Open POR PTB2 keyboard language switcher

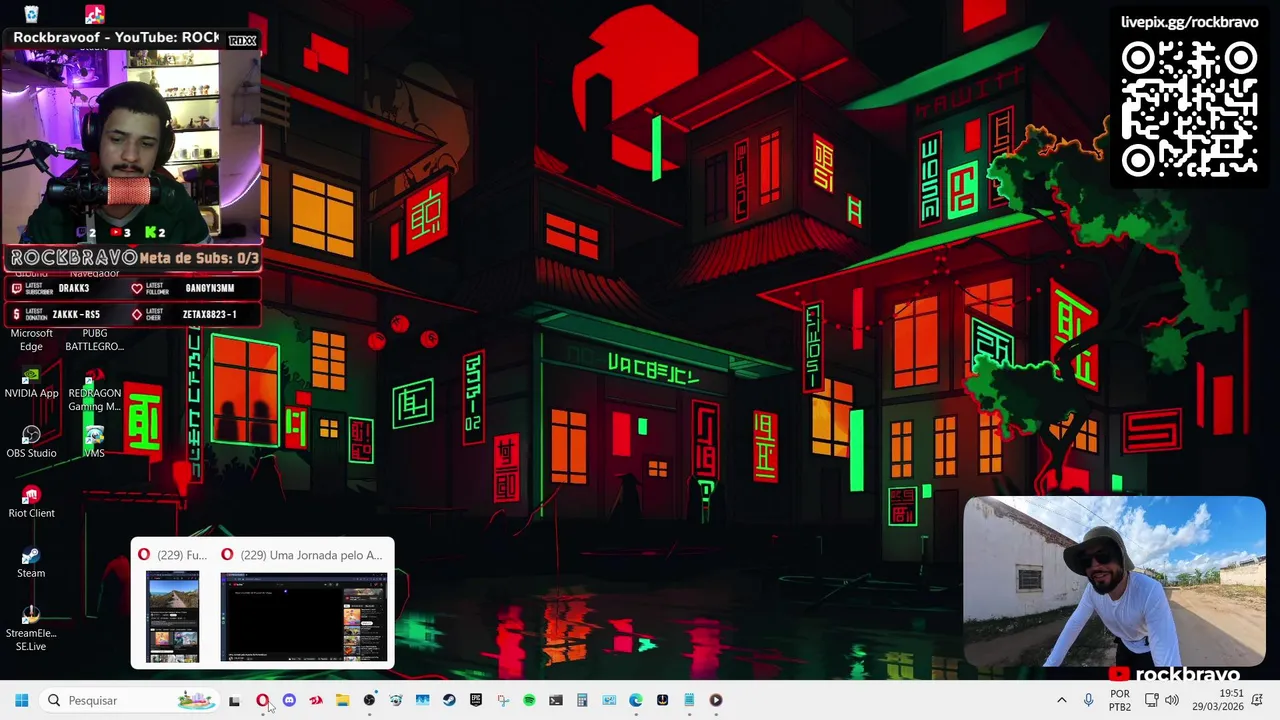click(1120, 700)
